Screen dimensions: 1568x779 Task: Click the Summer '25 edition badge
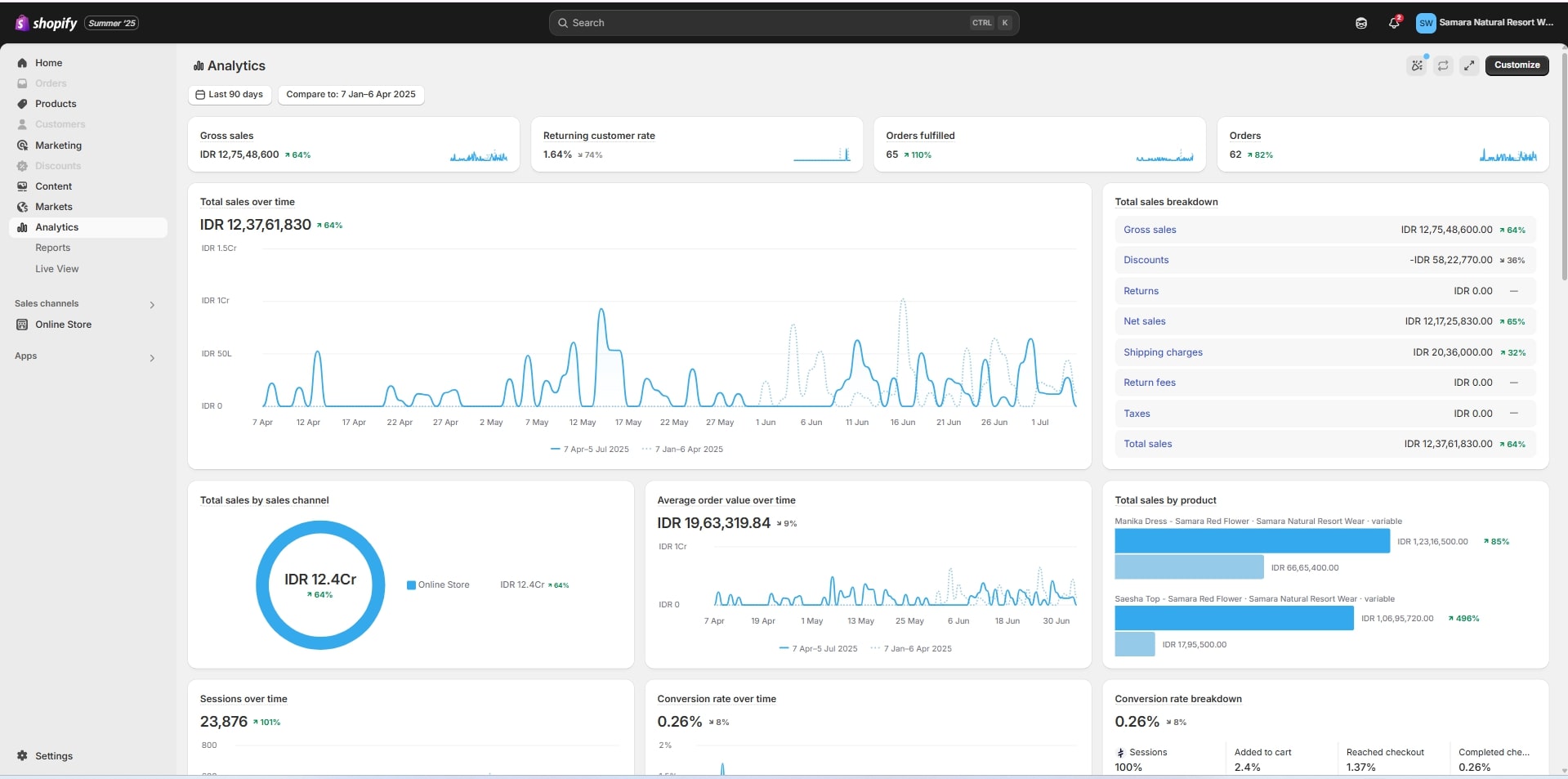click(111, 23)
